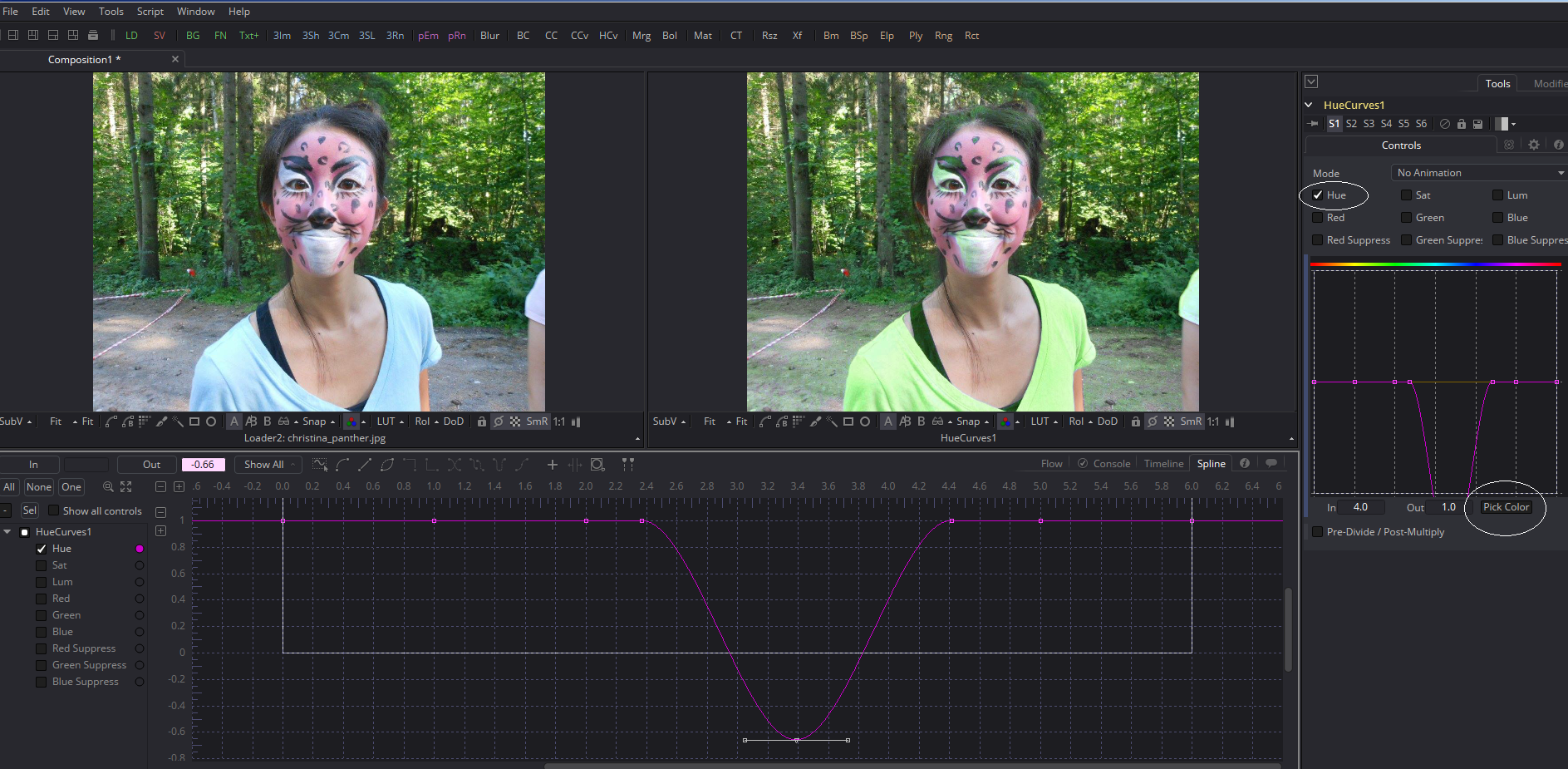Open the Script menu
The height and width of the screenshot is (769, 1568).
[x=150, y=12]
